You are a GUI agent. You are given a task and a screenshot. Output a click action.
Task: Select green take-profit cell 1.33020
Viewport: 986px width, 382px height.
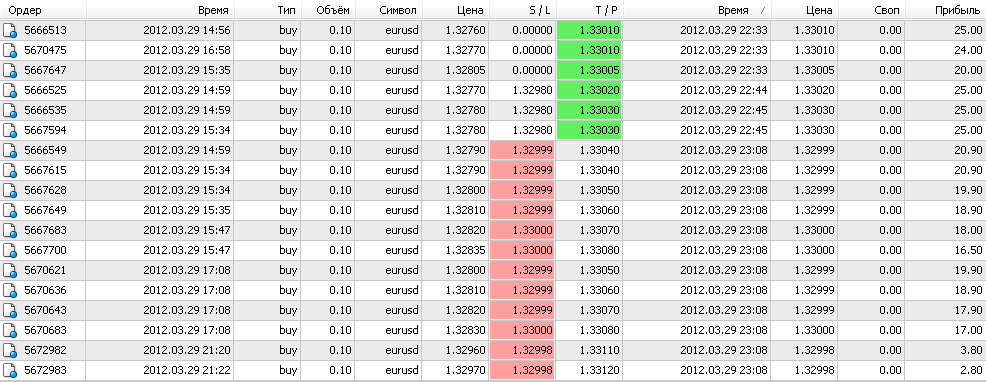589,91
